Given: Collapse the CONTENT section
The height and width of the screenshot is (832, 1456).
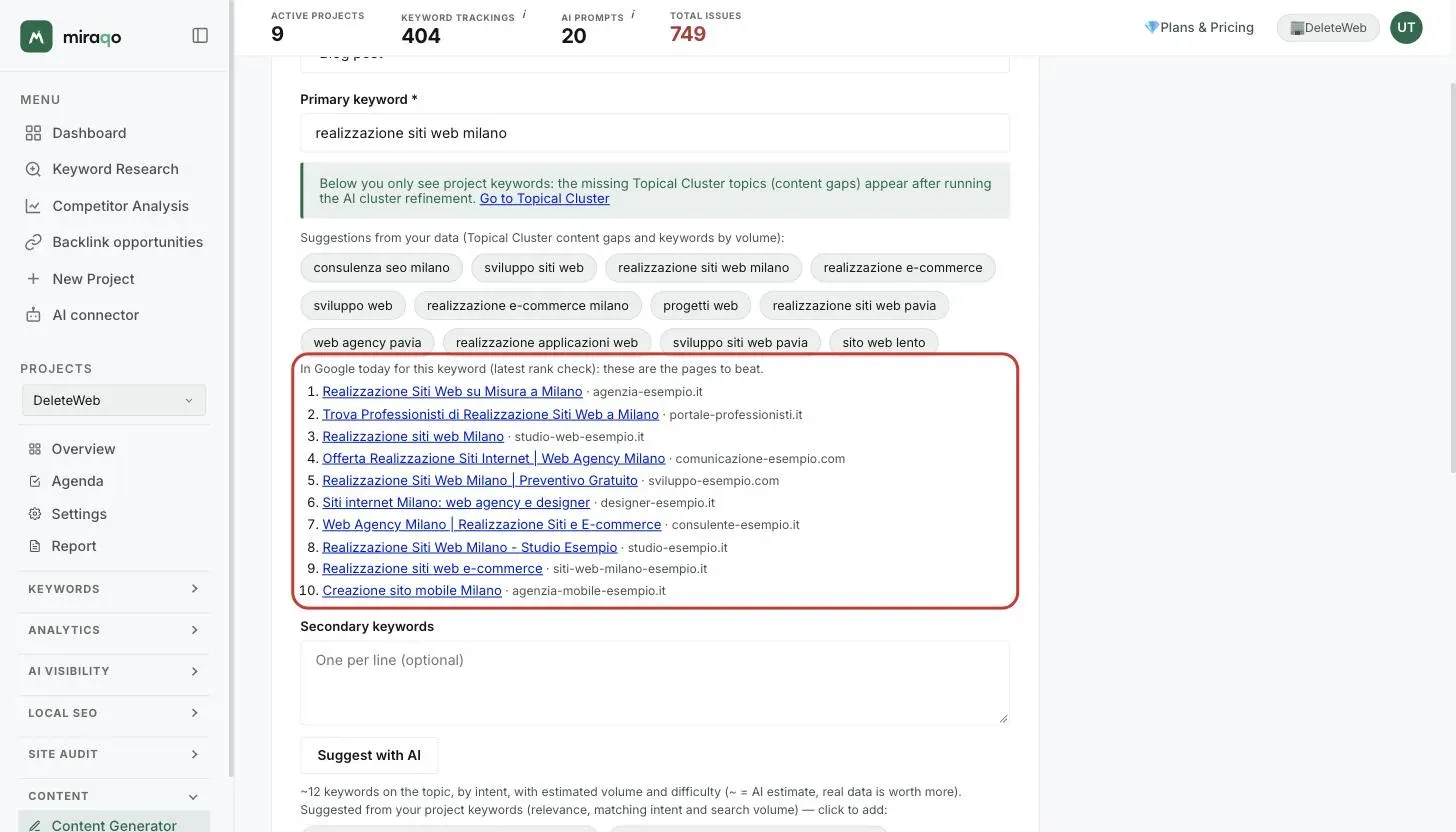Looking at the screenshot, I should pyautogui.click(x=114, y=796).
